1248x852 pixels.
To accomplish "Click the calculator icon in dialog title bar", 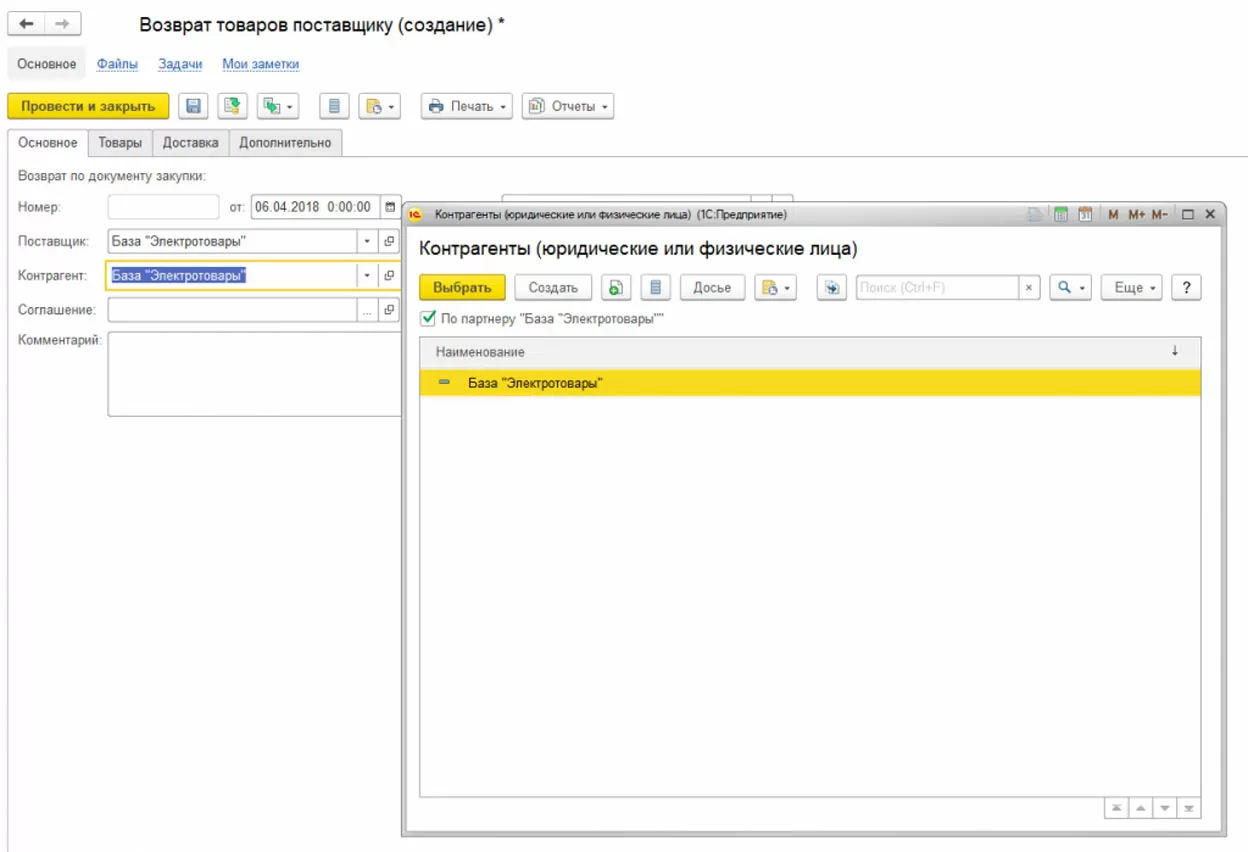I will 1061,214.
